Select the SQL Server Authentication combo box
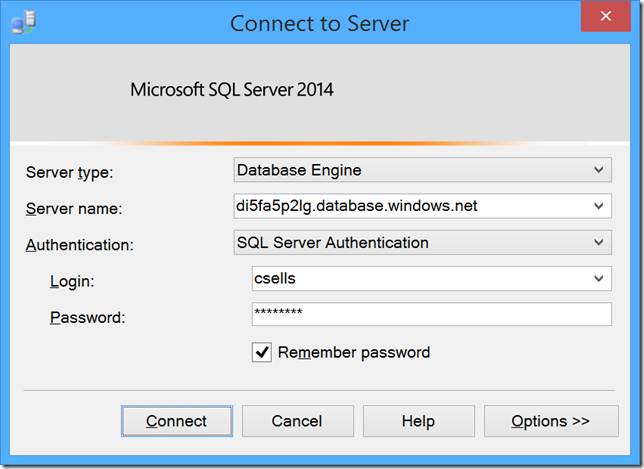Screen dimensions: 644x469 click(423, 242)
